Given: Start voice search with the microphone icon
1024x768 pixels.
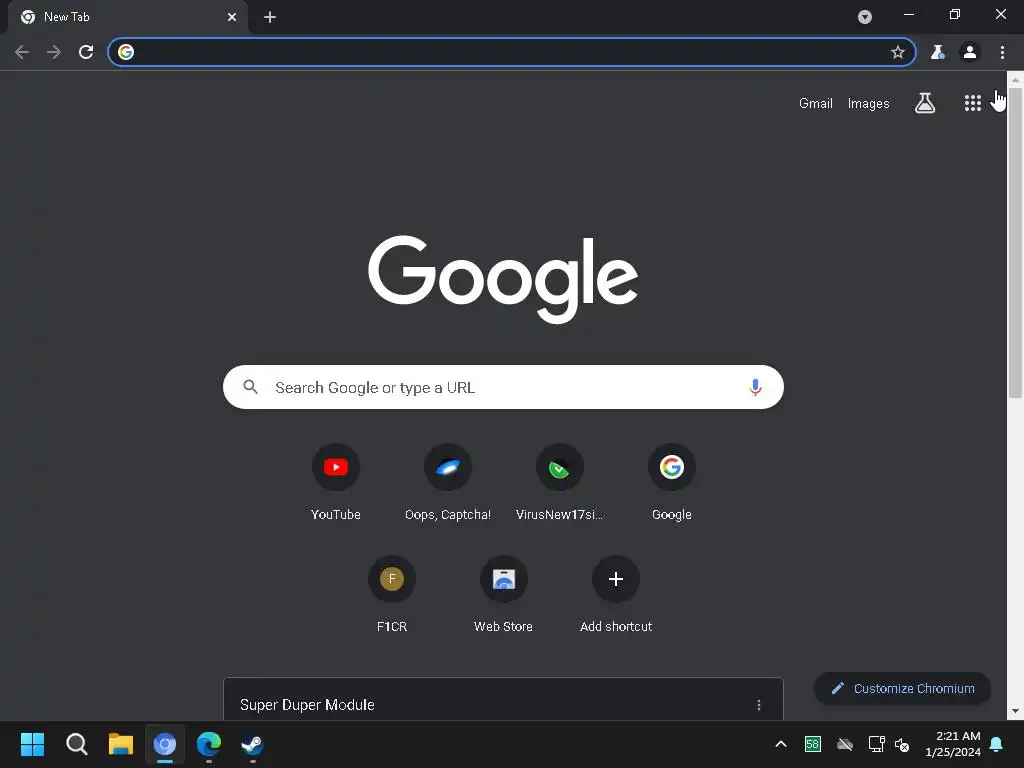Looking at the screenshot, I should [755, 387].
